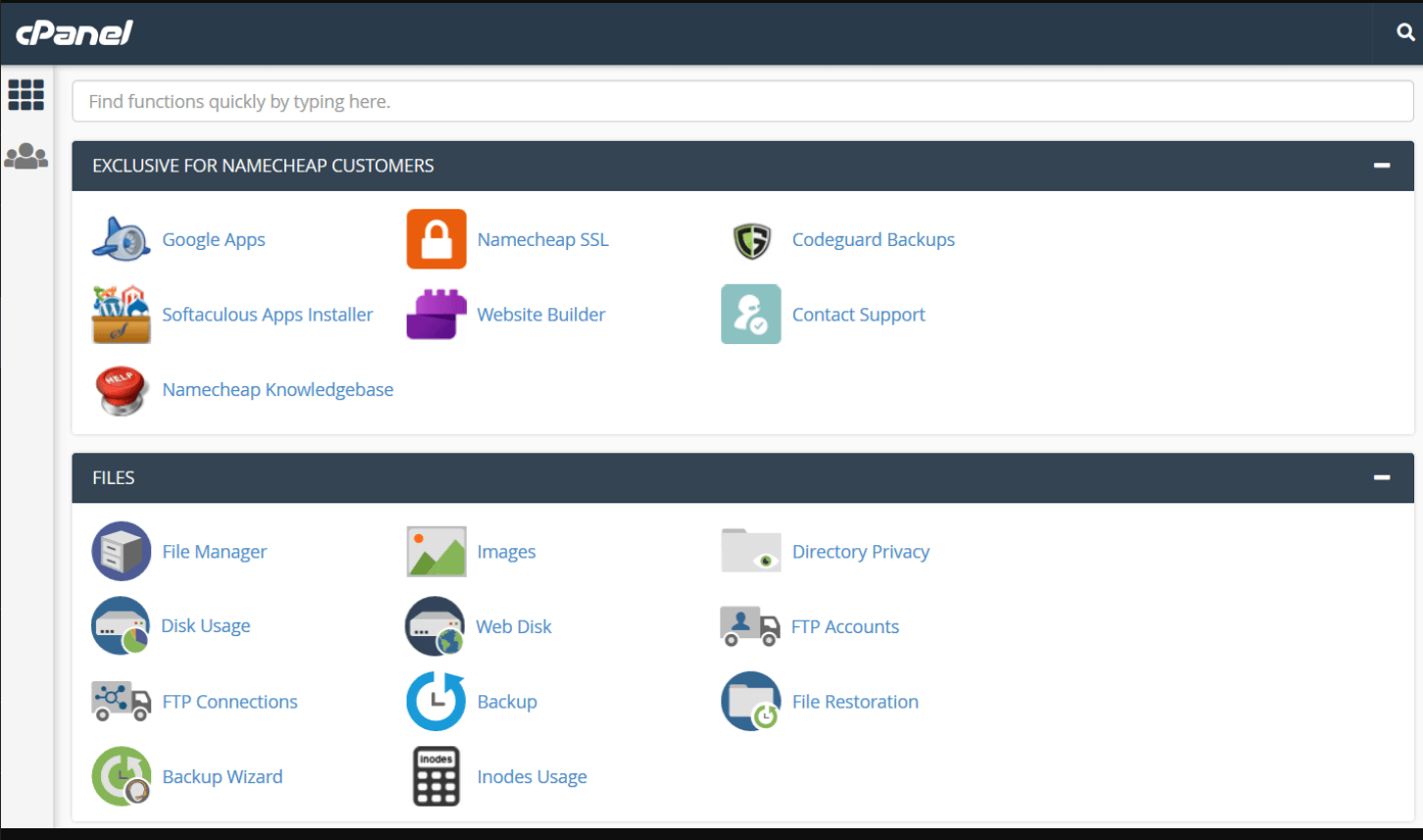Click the Contact Support icon
This screenshot has height=840, width=1423.
pyautogui.click(x=751, y=315)
